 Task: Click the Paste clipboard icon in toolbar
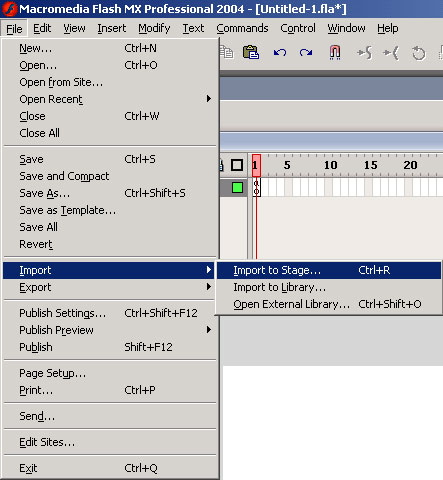[x=251, y=53]
